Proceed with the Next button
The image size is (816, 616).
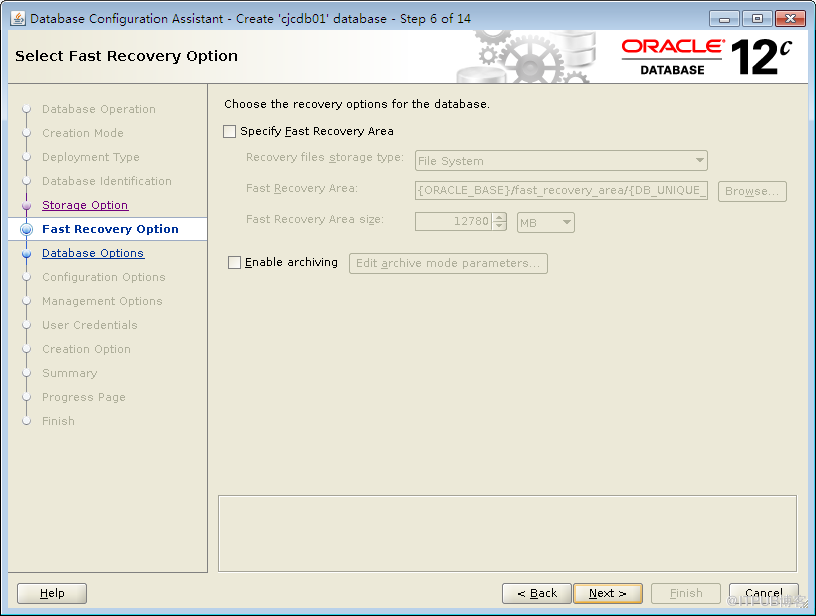[608, 593]
